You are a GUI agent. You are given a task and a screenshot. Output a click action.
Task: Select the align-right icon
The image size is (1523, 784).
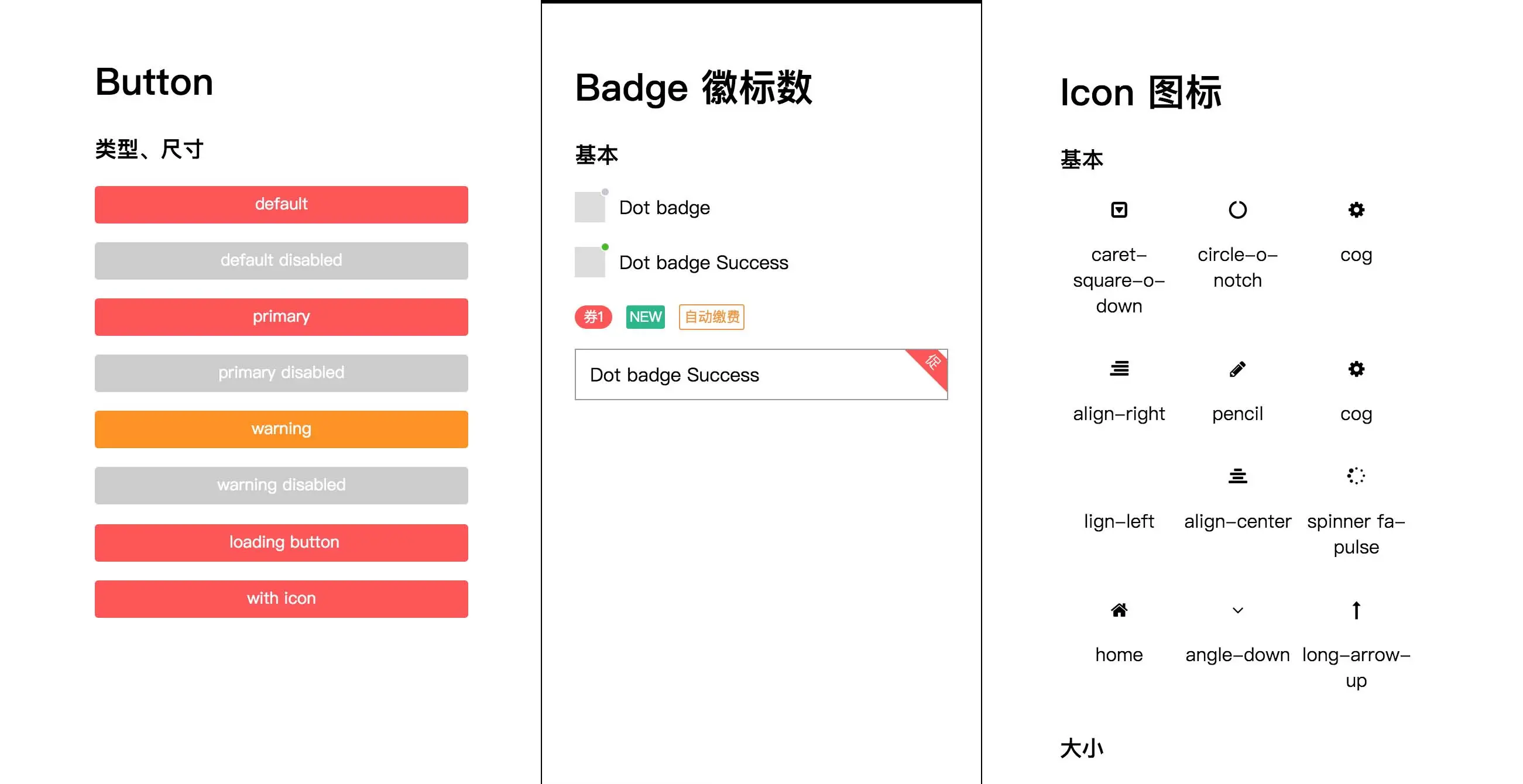tap(1119, 369)
